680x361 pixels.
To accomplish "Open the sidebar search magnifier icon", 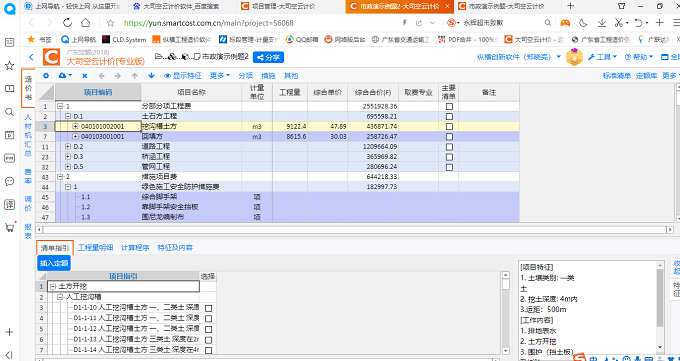I will point(9,112).
